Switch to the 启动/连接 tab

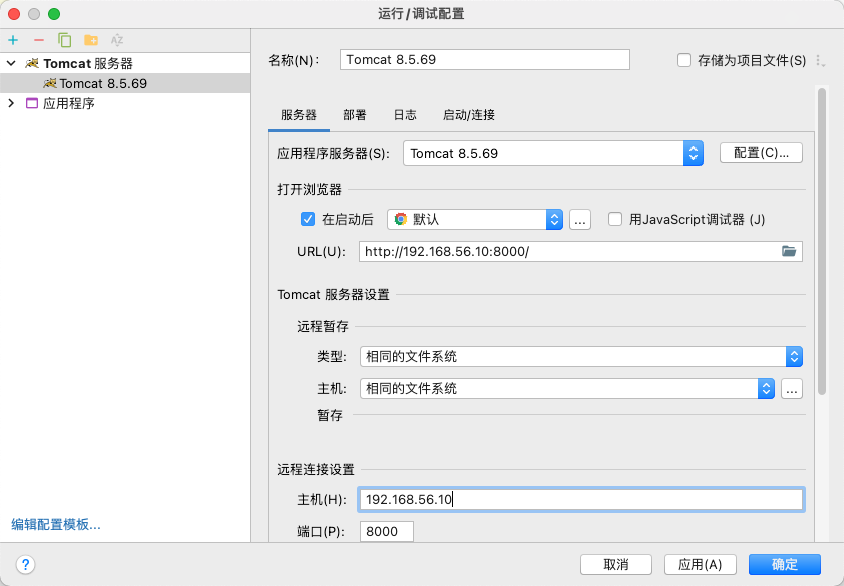pos(469,115)
